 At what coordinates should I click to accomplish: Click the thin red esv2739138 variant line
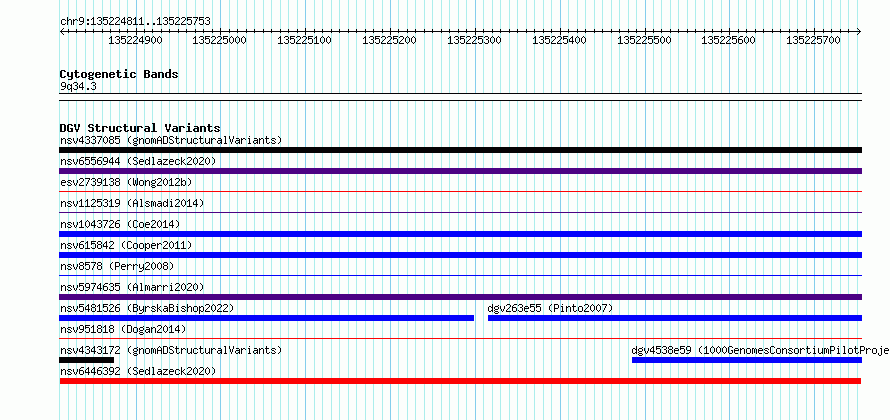(460, 192)
